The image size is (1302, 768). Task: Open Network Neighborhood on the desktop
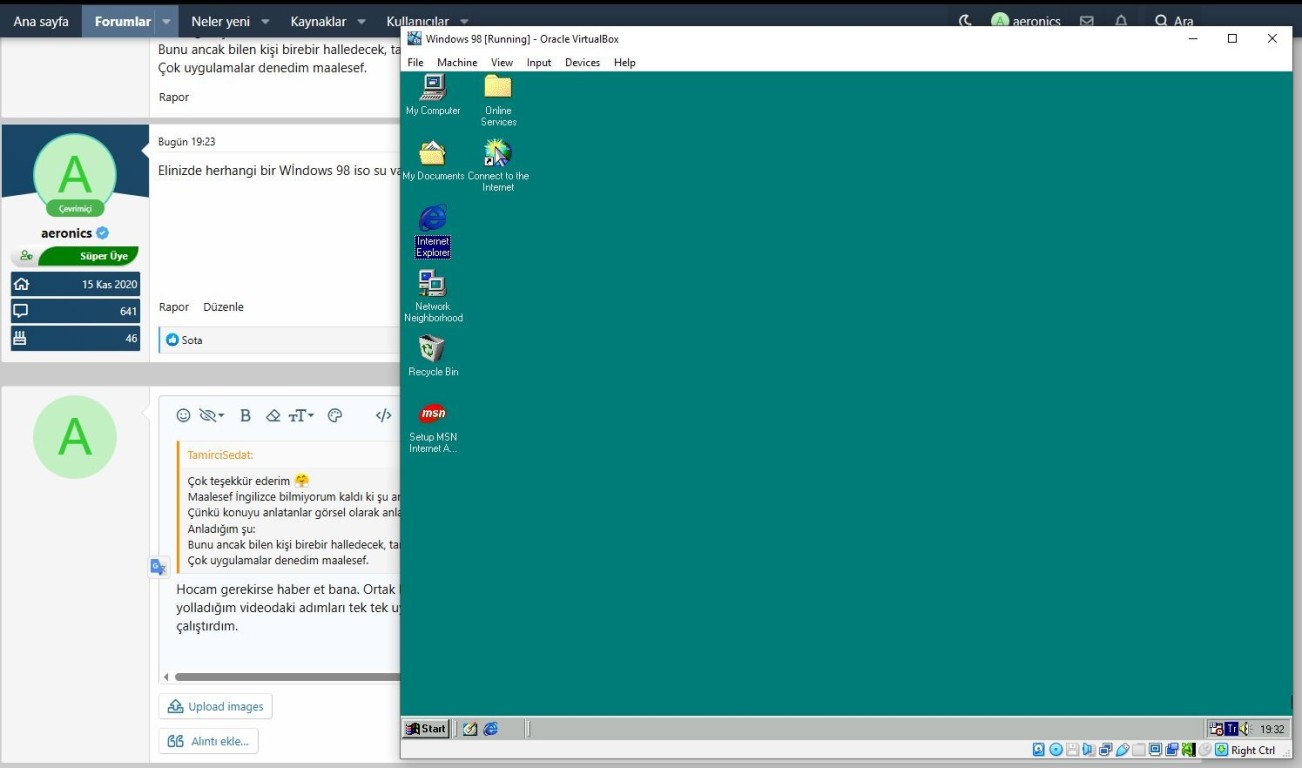432,289
